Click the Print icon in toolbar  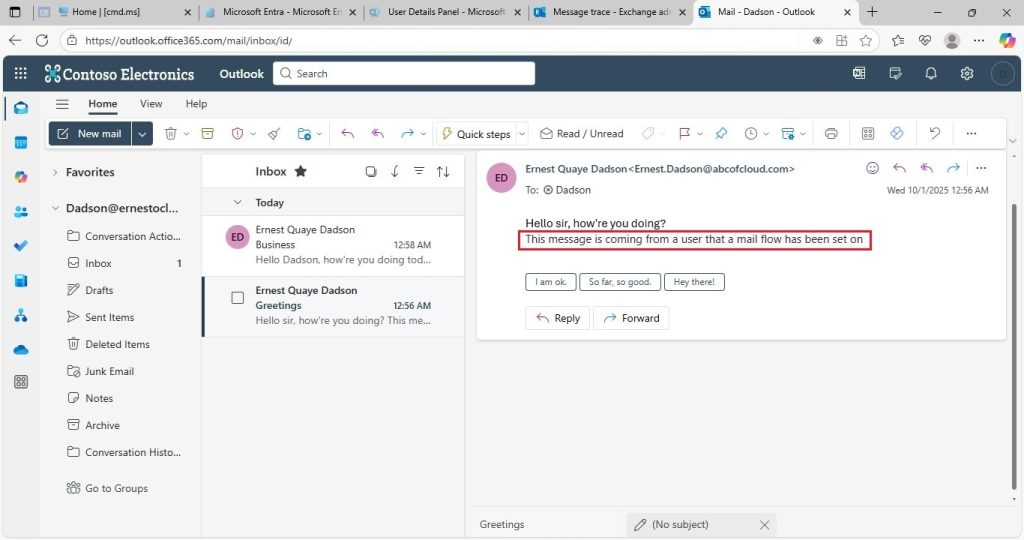(831, 134)
